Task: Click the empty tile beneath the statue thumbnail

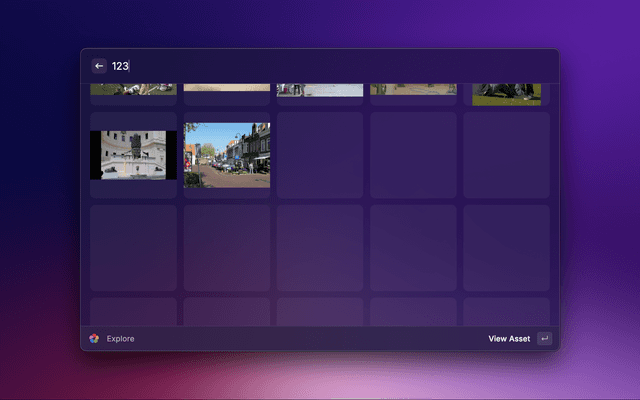Action: [x=507, y=155]
